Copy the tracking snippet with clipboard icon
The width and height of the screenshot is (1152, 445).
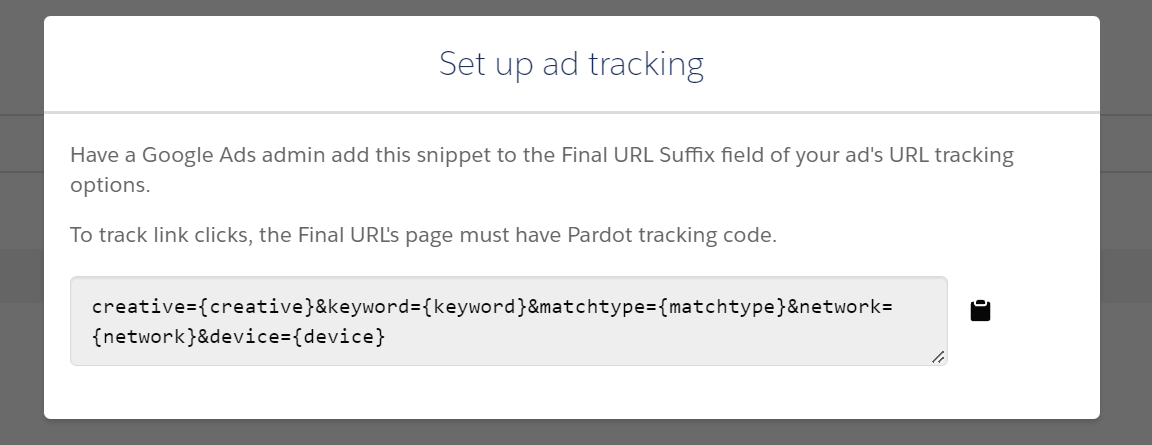(980, 311)
